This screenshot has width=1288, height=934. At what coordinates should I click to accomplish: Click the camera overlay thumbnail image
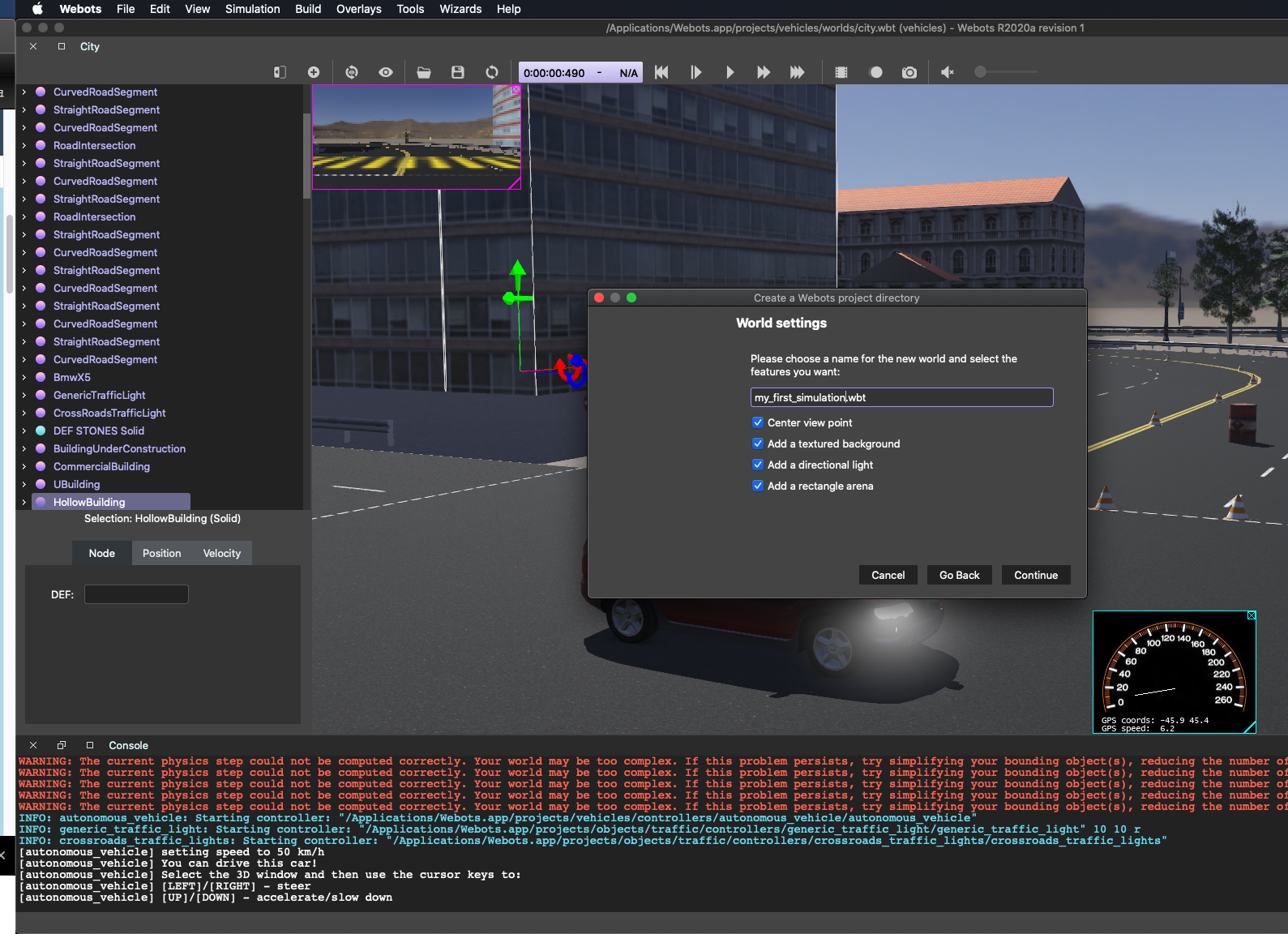(416, 136)
